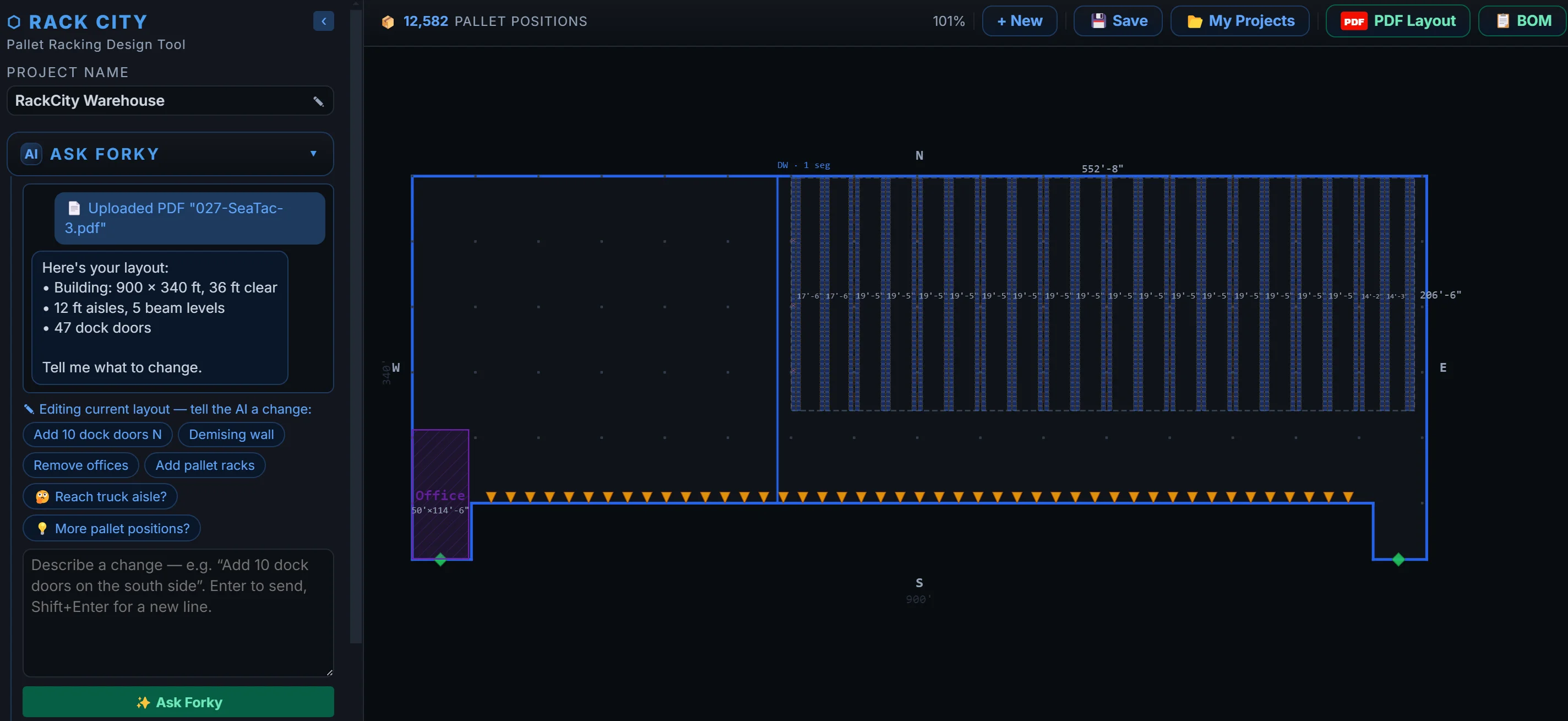
Task: Open the BOM report
Action: [x=1523, y=21]
